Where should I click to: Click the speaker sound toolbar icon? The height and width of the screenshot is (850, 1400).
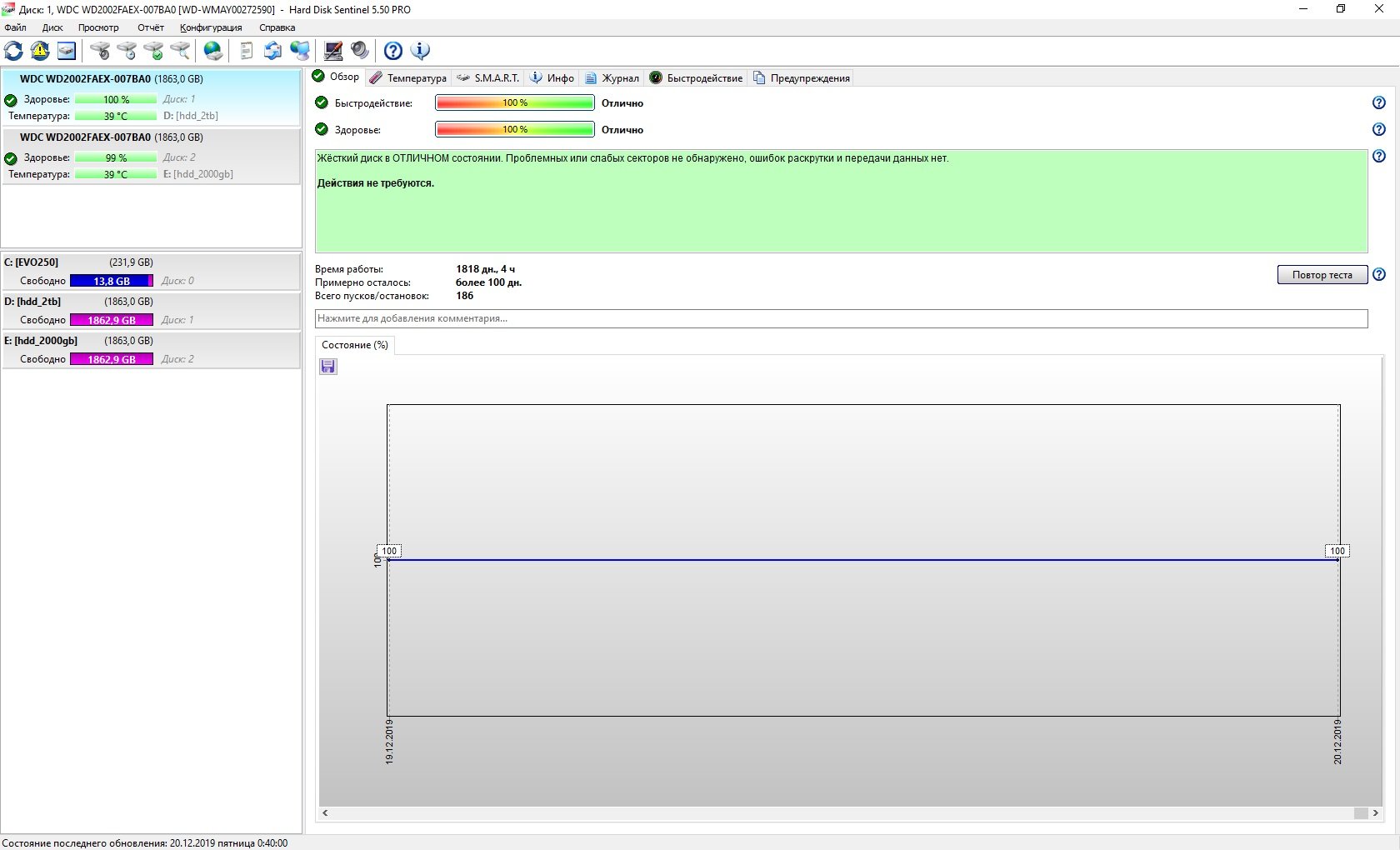(x=360, y=51)
